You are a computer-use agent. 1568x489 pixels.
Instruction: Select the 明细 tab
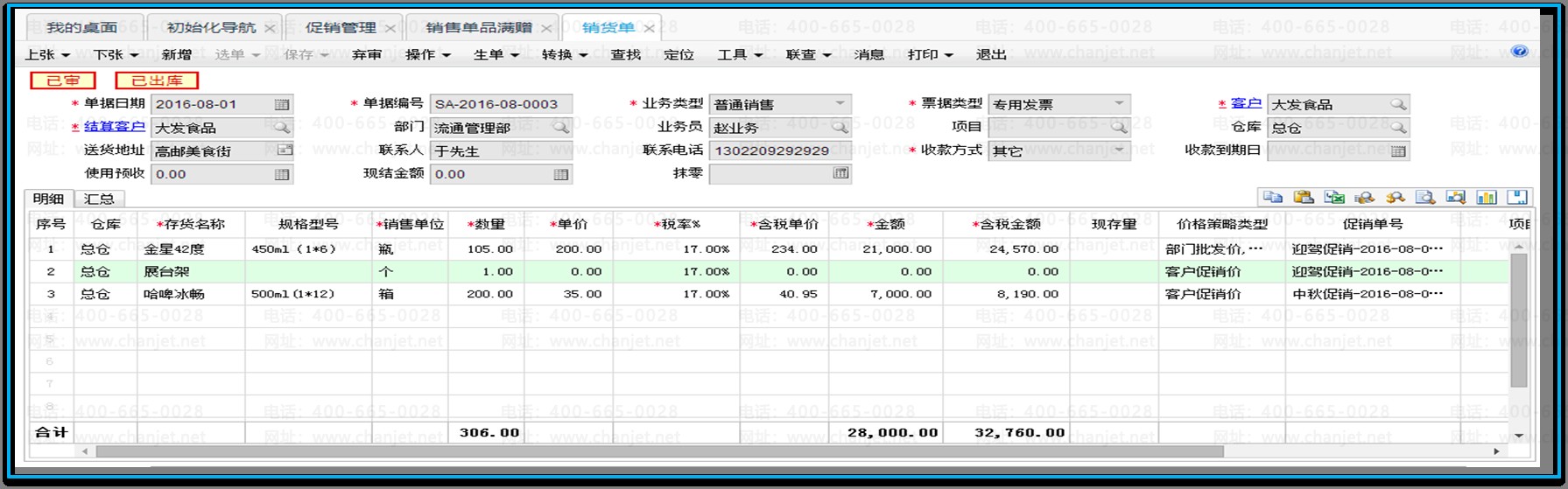click(48, 199)
